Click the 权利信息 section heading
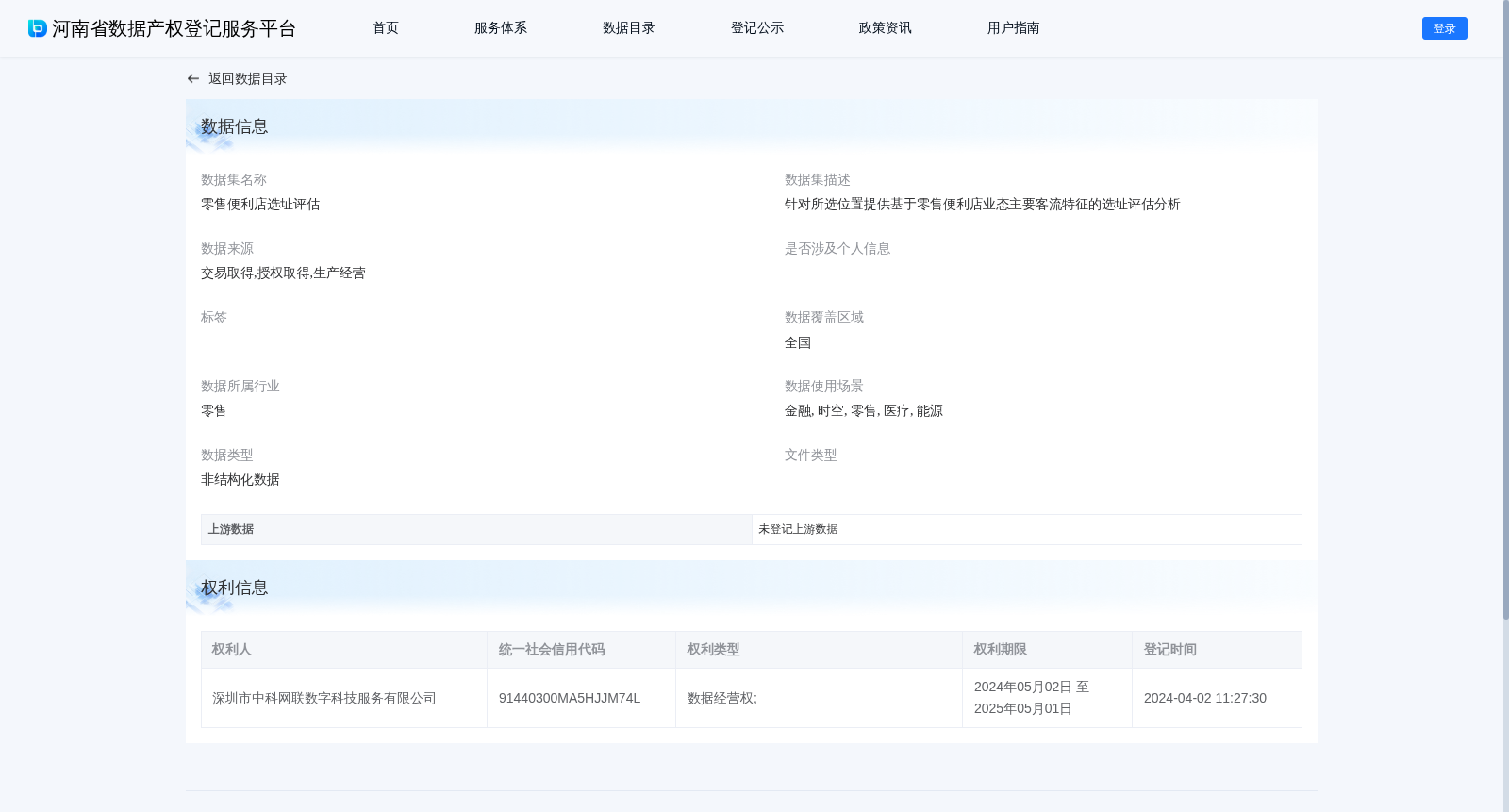The height and width of the screenshot is (812, 1509). point(235,588)
